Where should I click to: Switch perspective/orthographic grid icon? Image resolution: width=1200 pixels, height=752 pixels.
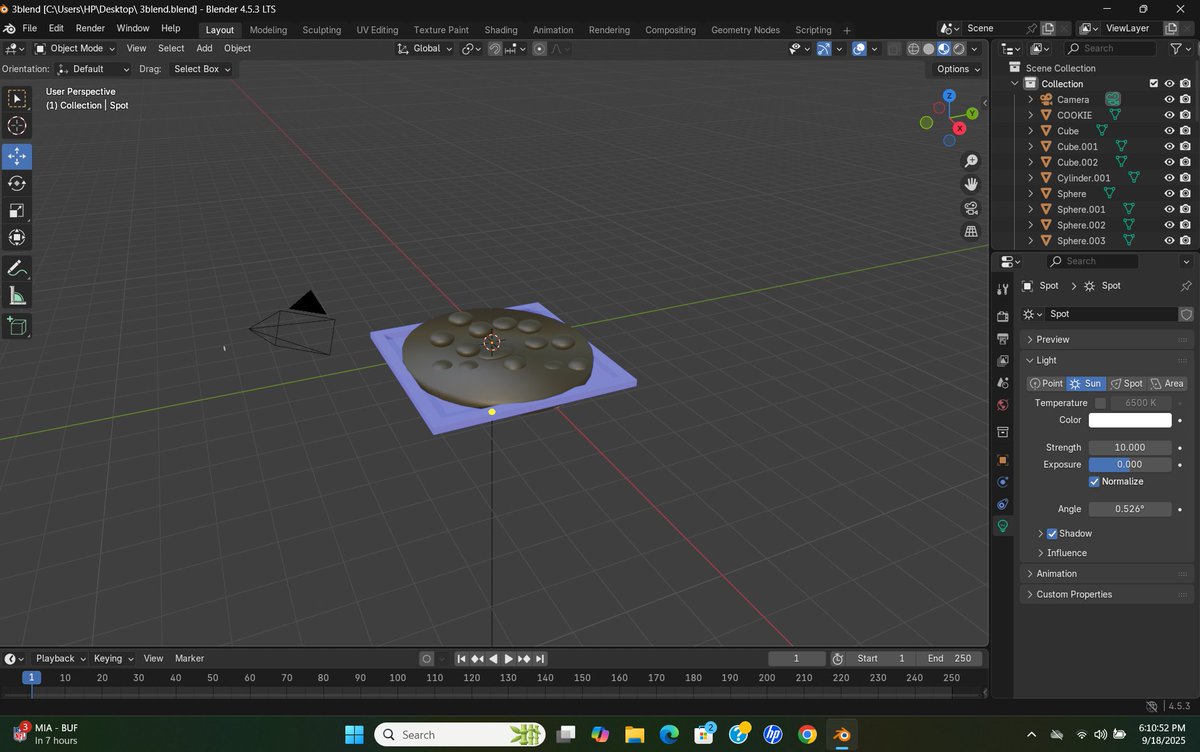coord(970,231)
